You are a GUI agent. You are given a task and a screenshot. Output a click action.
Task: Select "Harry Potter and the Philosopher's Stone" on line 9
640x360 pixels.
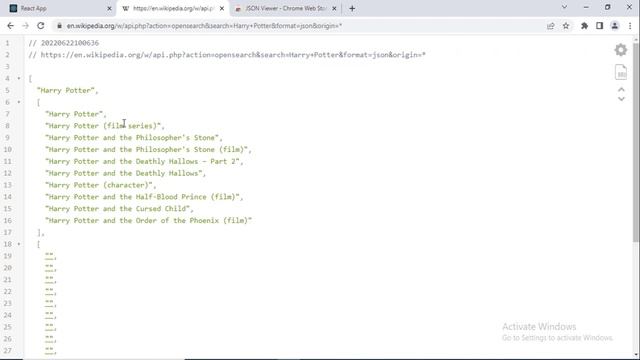tap(132, 138)
